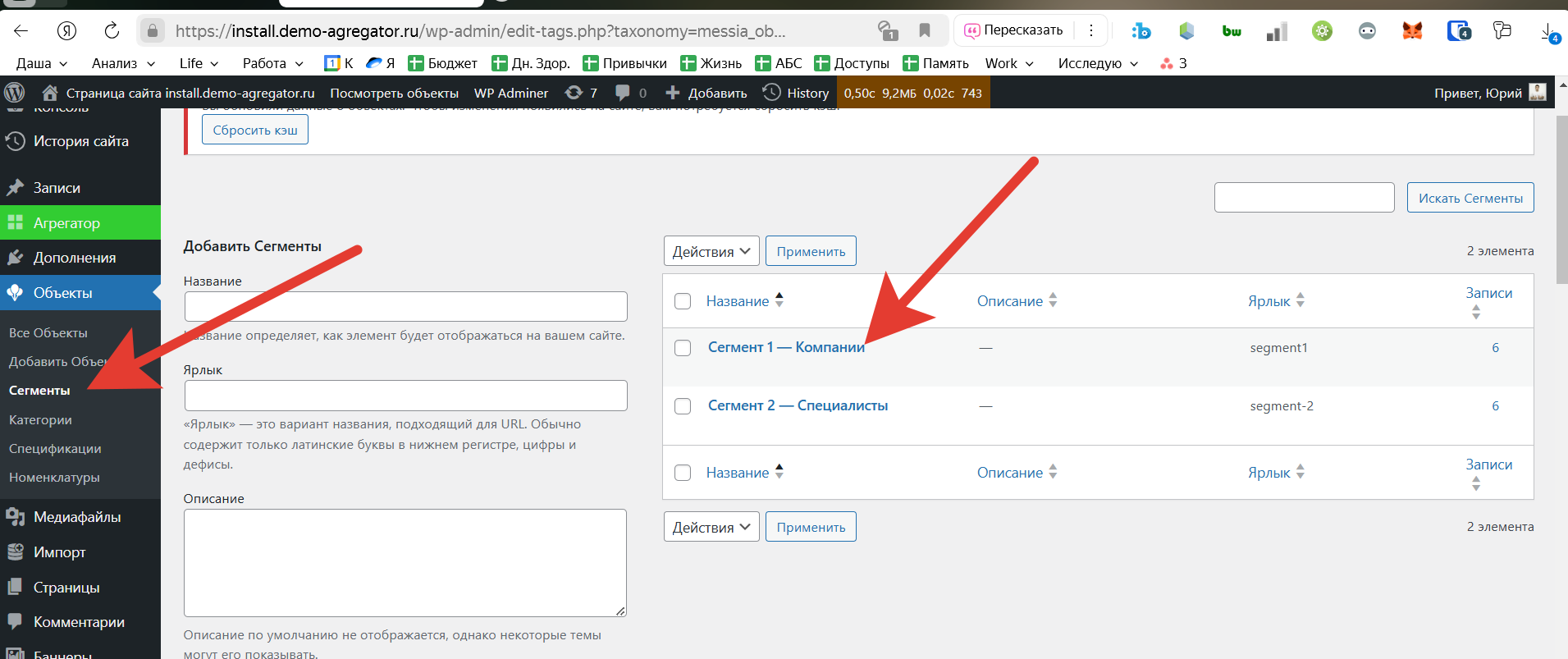Screen dimensions: 1568x659
Task: Click the History clock icon in admin bar
Action: pos(771,93)
